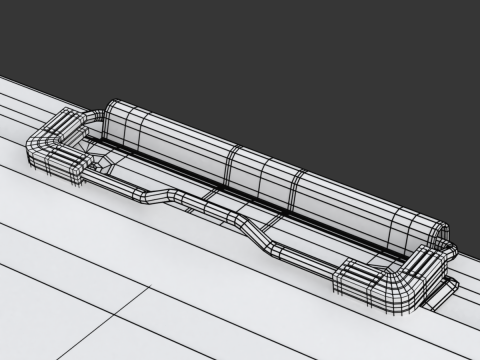Select the left corner bracket of the handle
Viewport: 480px width, 360px height.
(x=60, y=147)
